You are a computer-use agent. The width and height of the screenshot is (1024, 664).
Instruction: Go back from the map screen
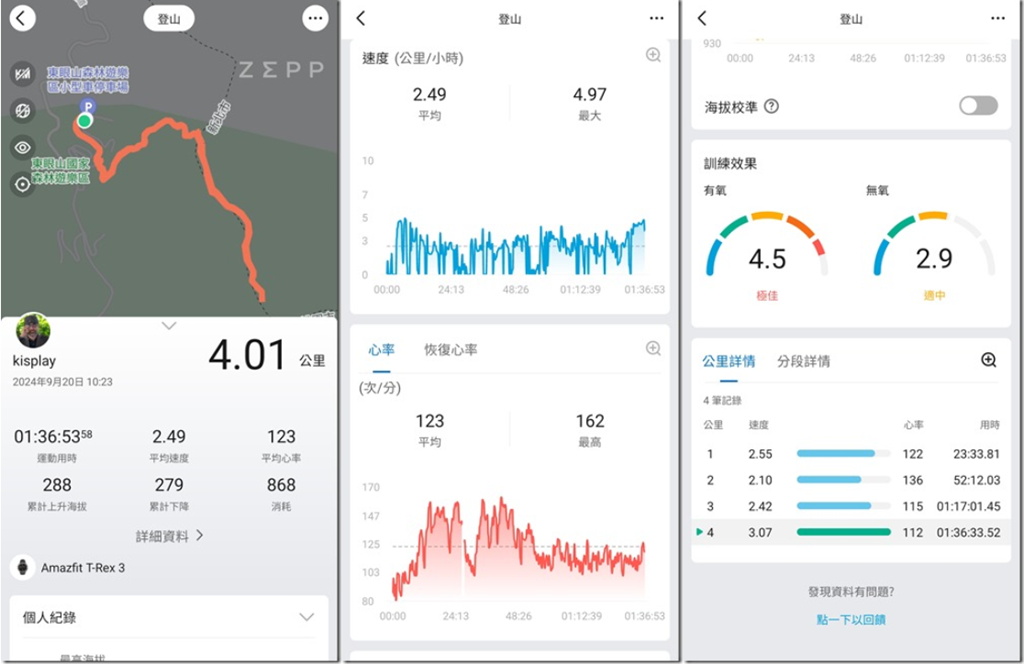[x=22, y=18]
